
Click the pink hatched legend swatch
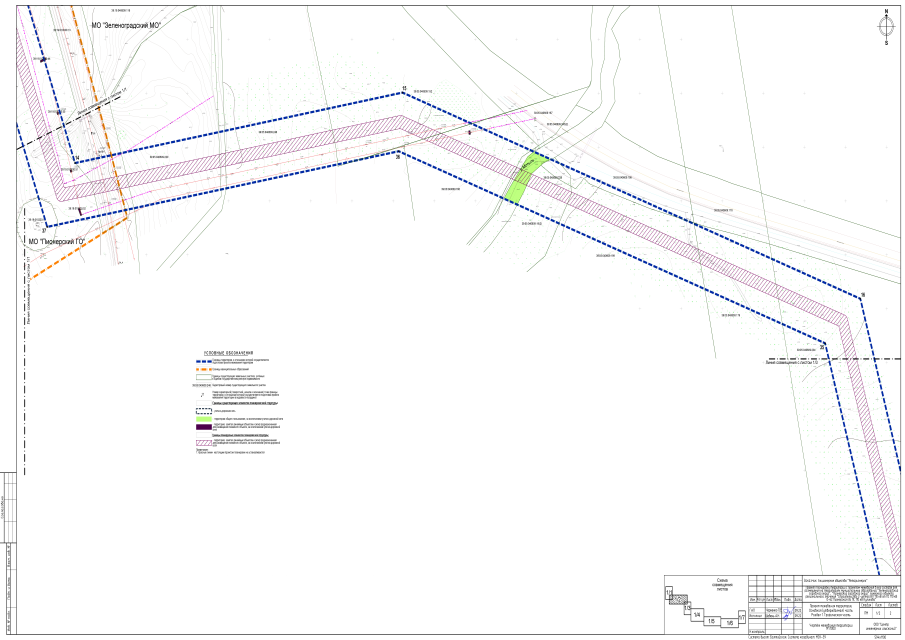tap(204, 443)
